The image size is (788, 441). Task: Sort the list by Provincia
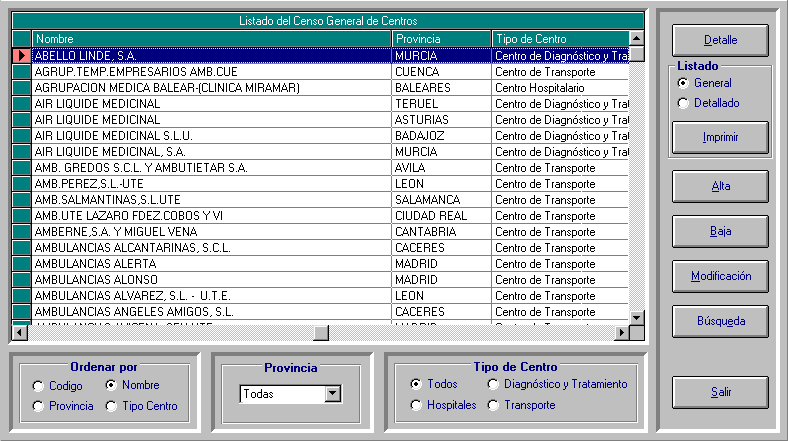point(39,406)
